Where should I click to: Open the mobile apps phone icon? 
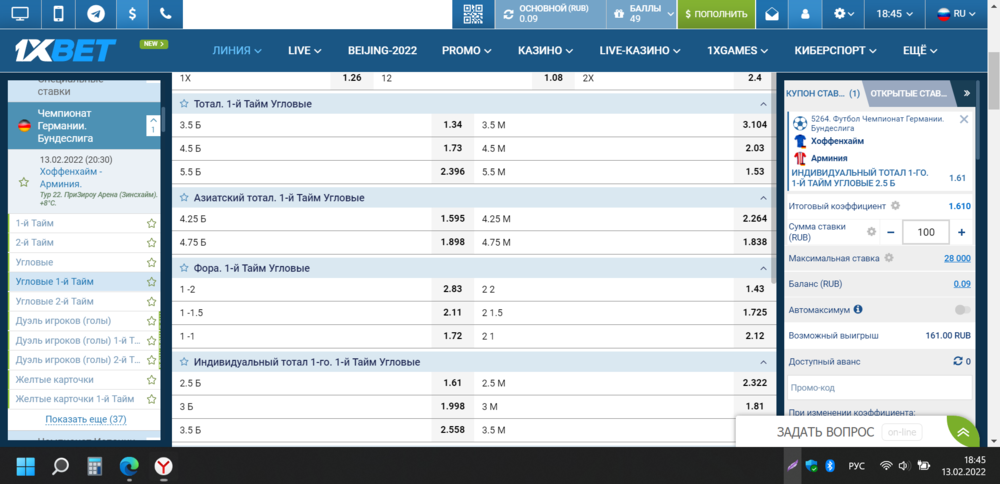pos(59,14)
